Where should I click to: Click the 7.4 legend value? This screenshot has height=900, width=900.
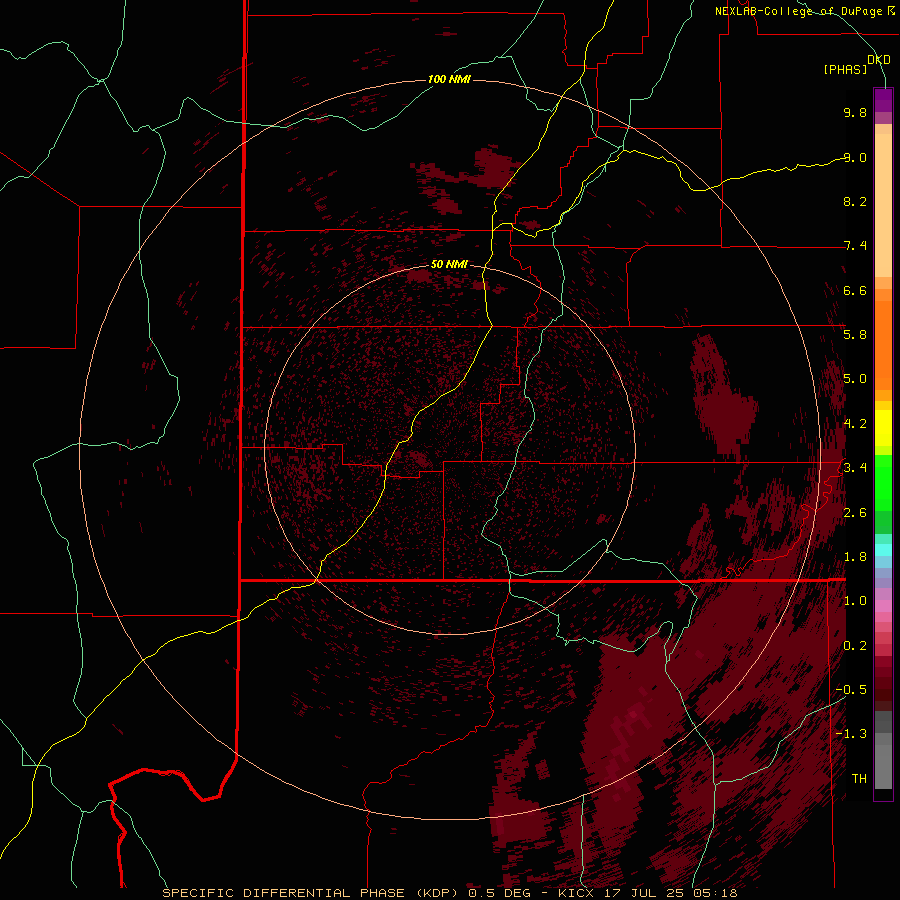[x=855, y=246]
